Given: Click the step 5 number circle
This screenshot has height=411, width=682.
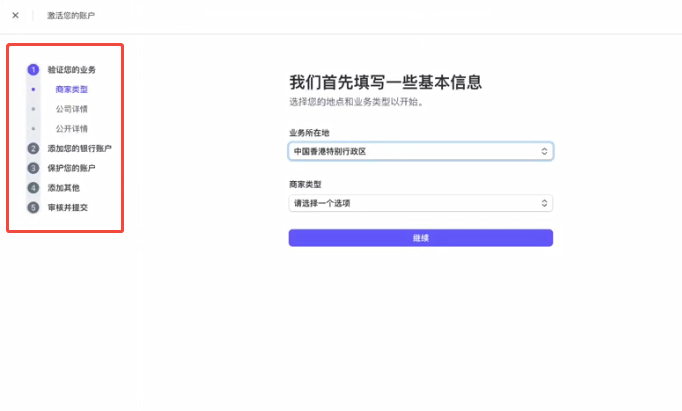Looking at the screenshot, I should [33, 207].
